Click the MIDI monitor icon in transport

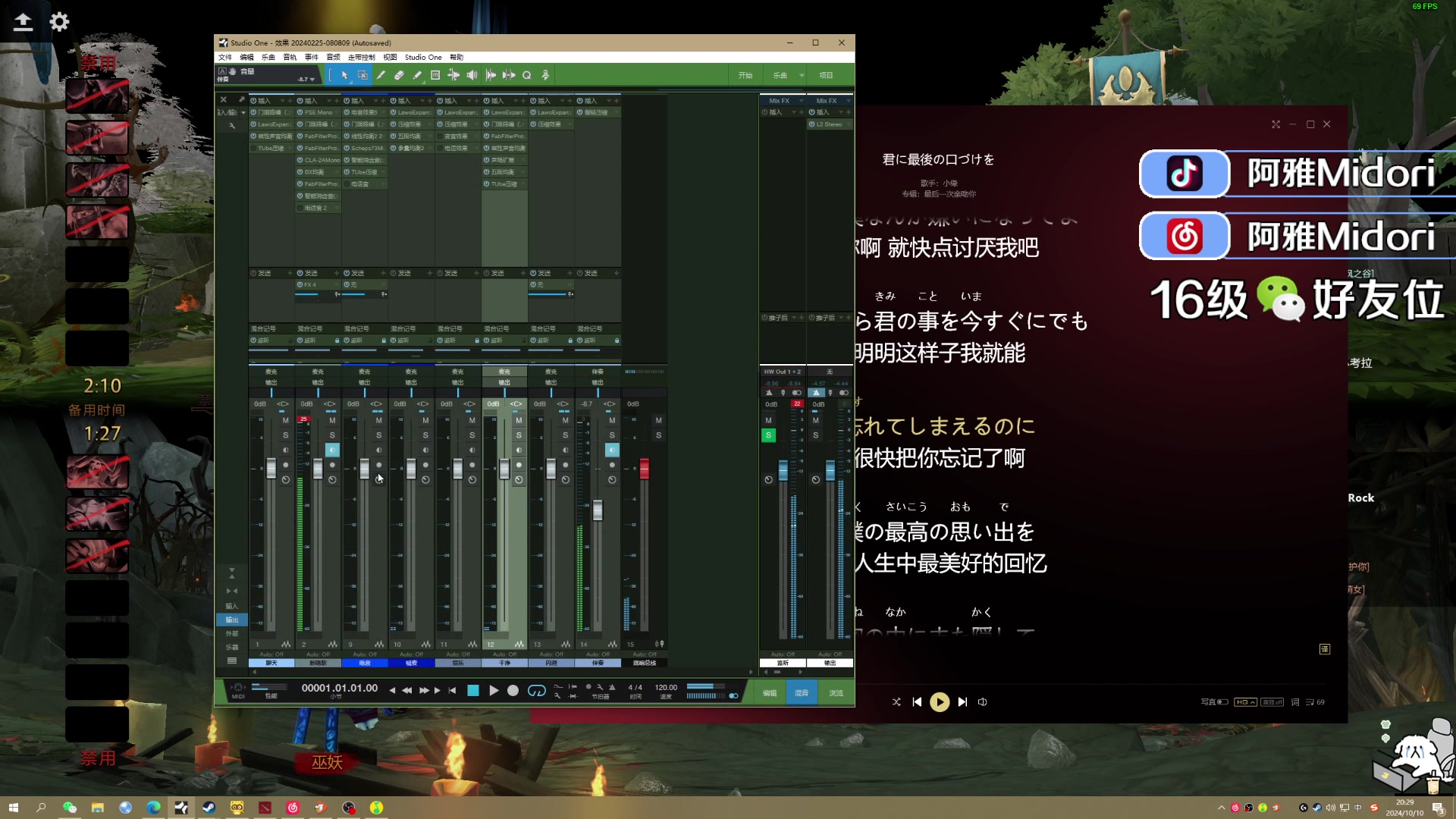coord(238,687)
